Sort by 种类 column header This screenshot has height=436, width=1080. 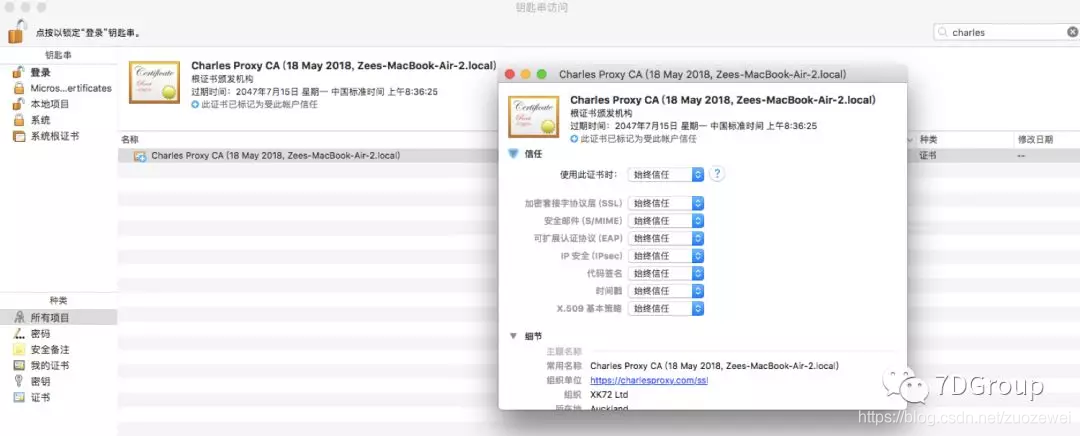pyautogui.click(x=928, y=139)
